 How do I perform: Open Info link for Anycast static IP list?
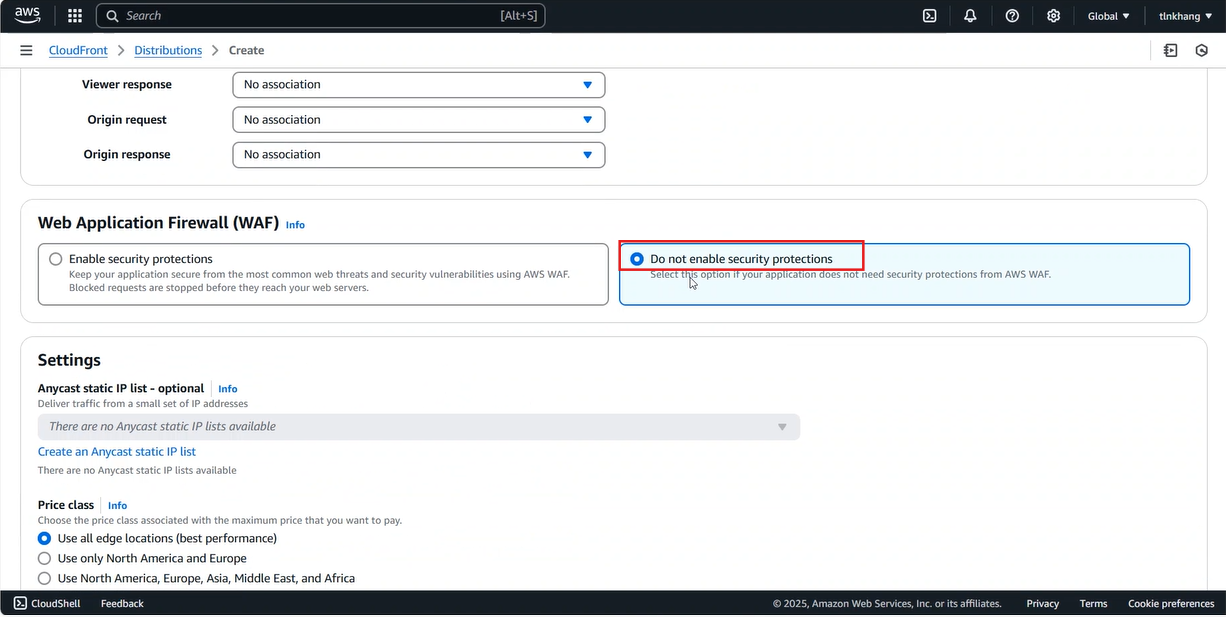pos(228,389)
